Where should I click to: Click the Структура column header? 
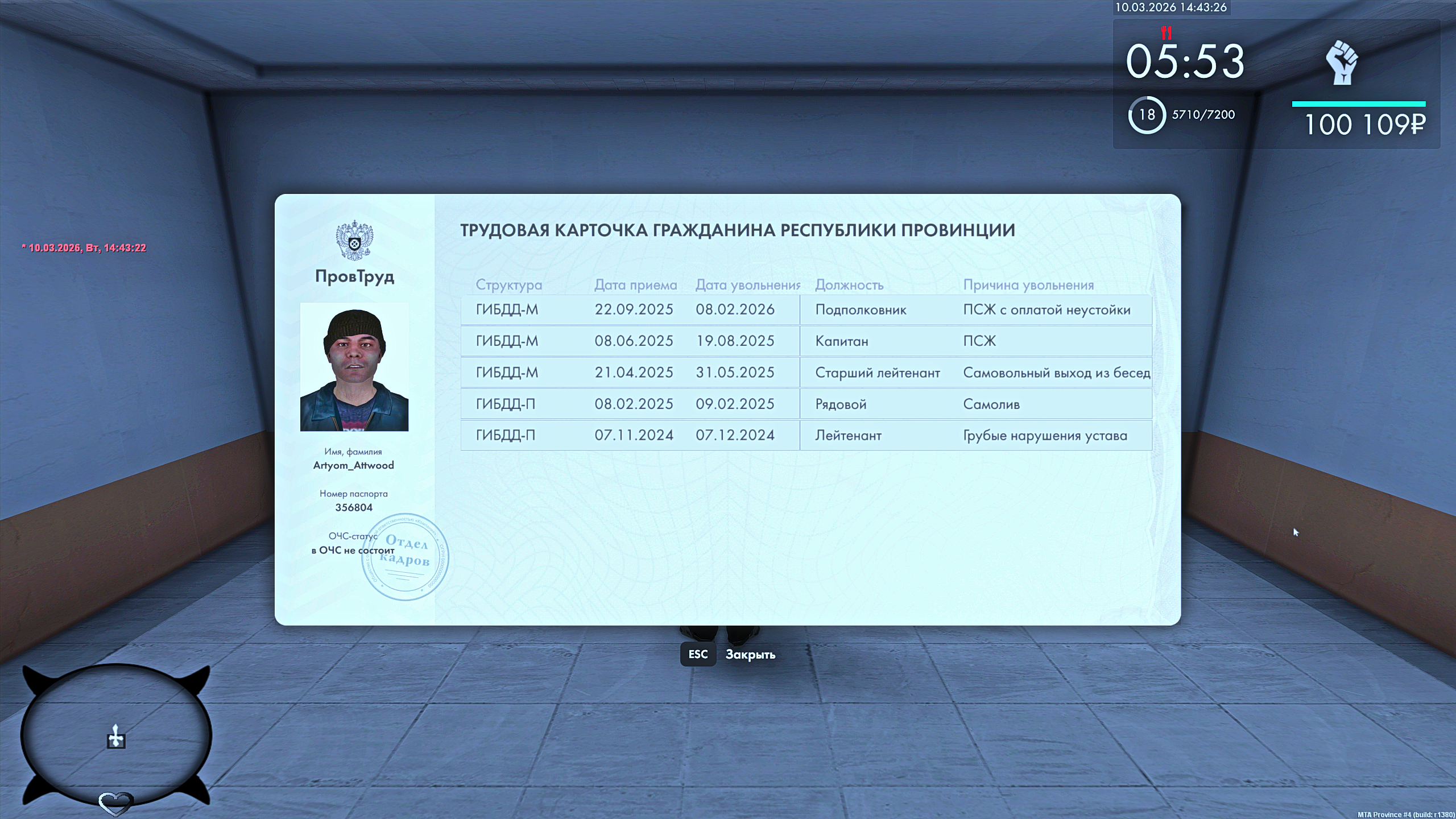click(508, 285)
